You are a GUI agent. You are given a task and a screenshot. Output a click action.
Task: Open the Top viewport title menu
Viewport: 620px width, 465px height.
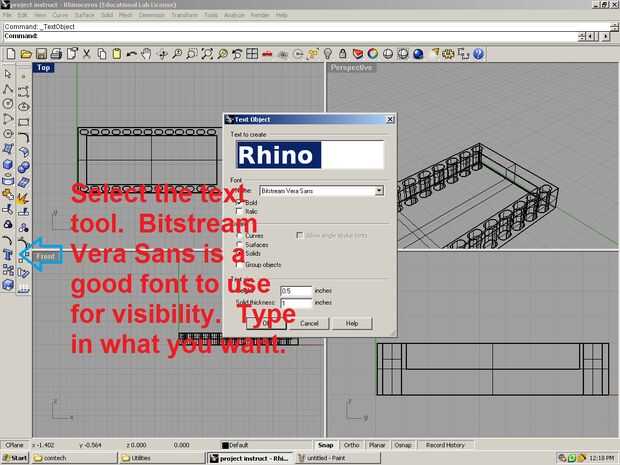pos(43,68)
